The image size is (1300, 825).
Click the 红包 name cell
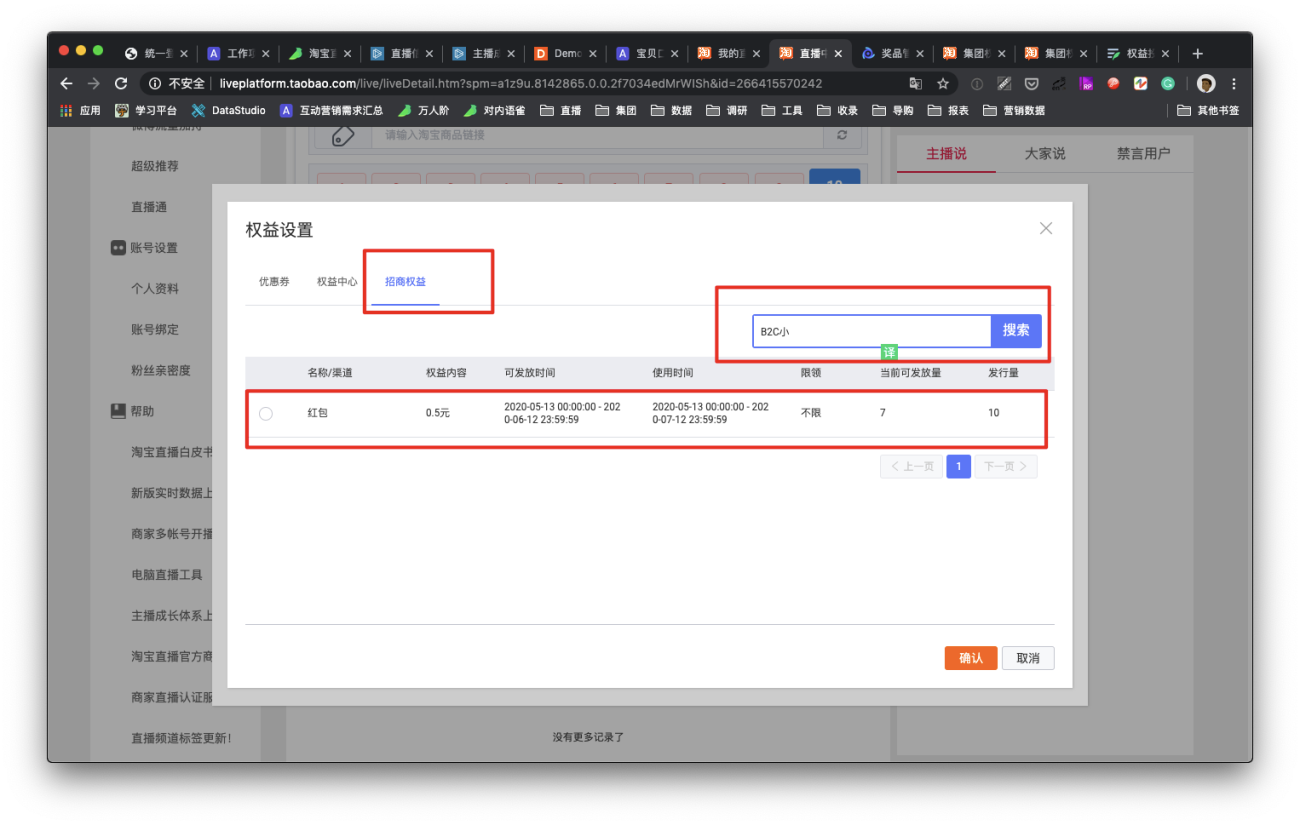pos(318,413)
